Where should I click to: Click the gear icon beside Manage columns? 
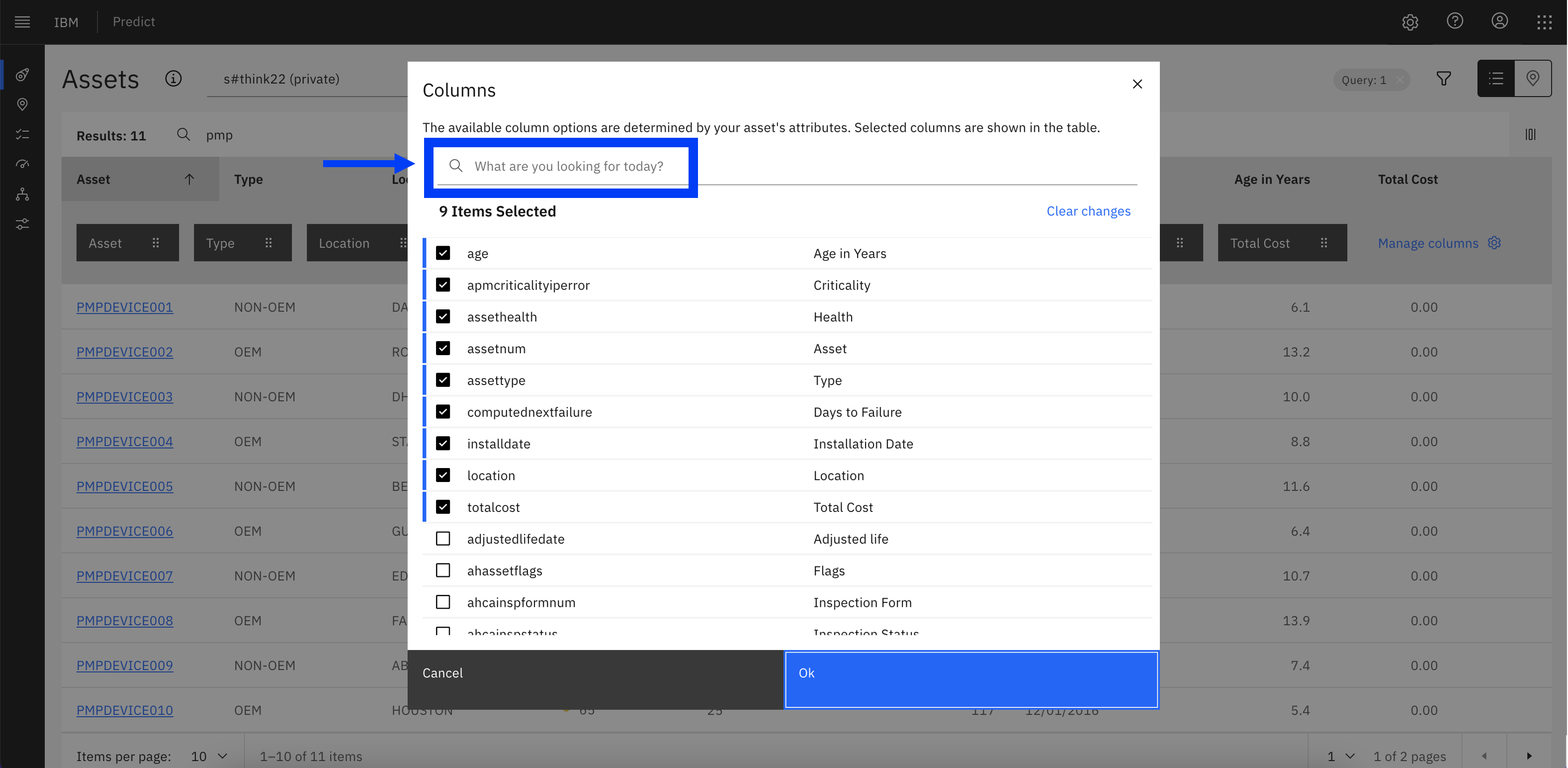1494,242
